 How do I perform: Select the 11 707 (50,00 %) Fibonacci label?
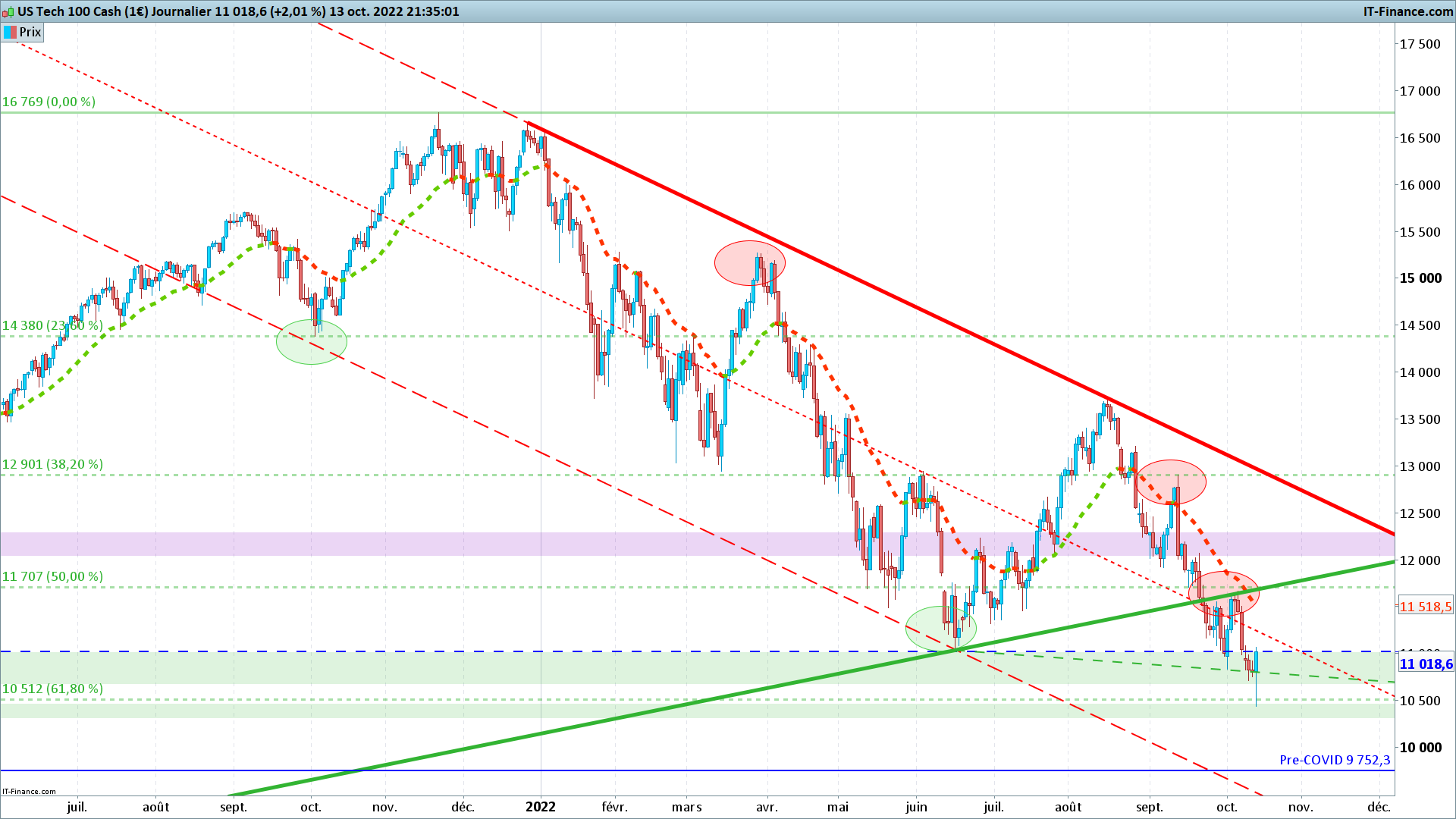pyautogui.click(x=52, y=576)
